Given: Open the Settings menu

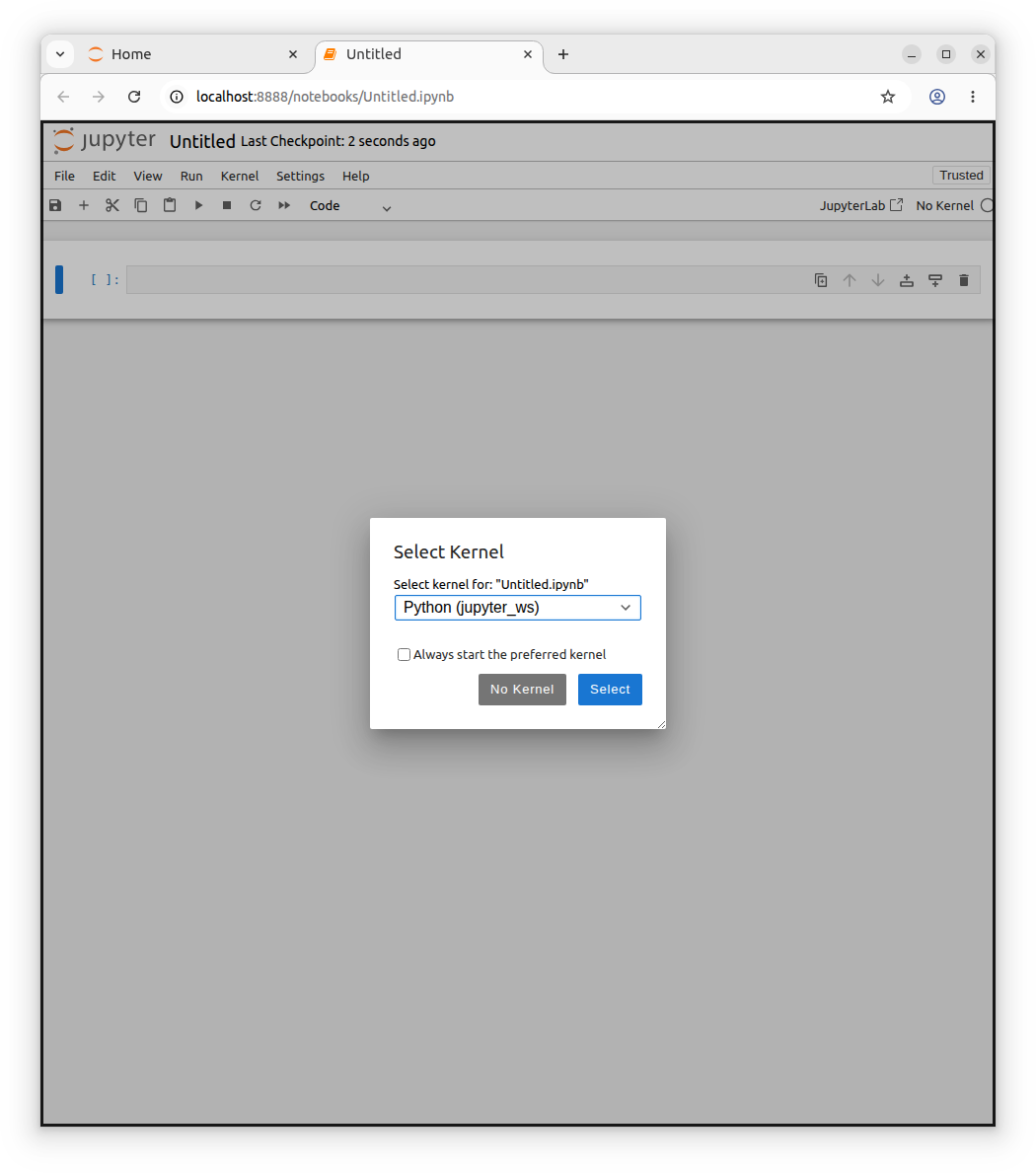Looking at the screenshot, I should point(300,176).
